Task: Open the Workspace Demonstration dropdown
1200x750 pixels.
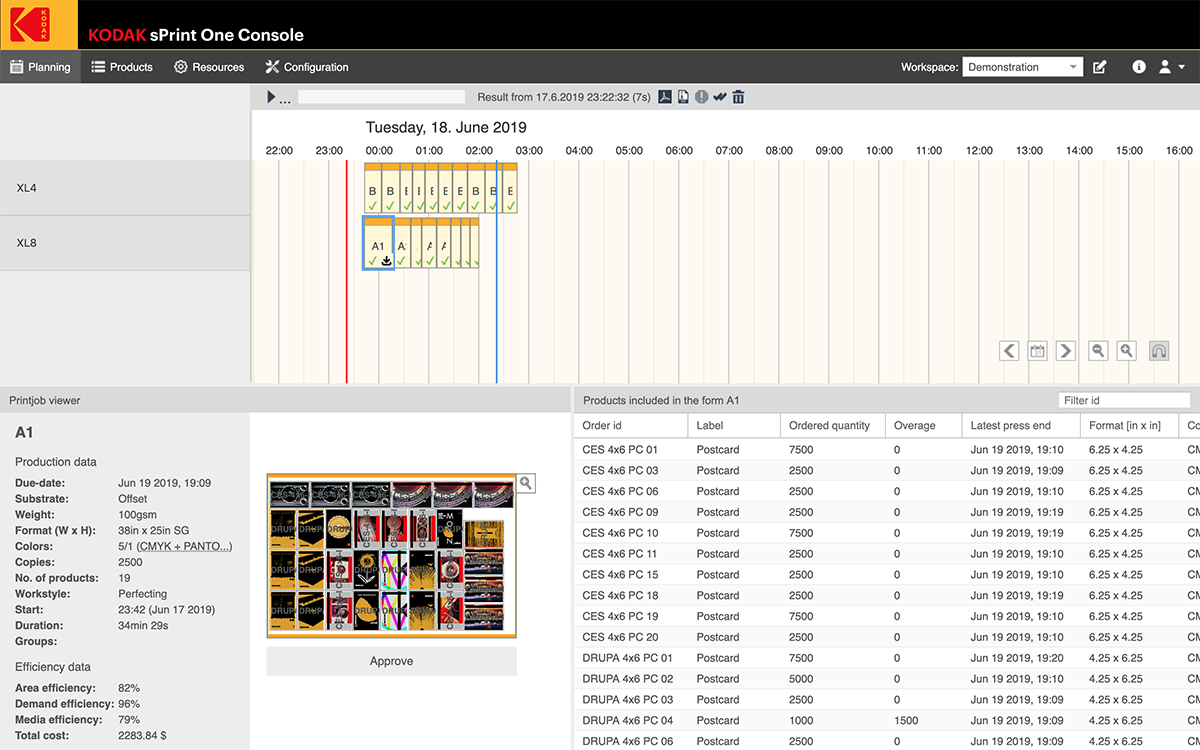Action: coord(1022,67)
